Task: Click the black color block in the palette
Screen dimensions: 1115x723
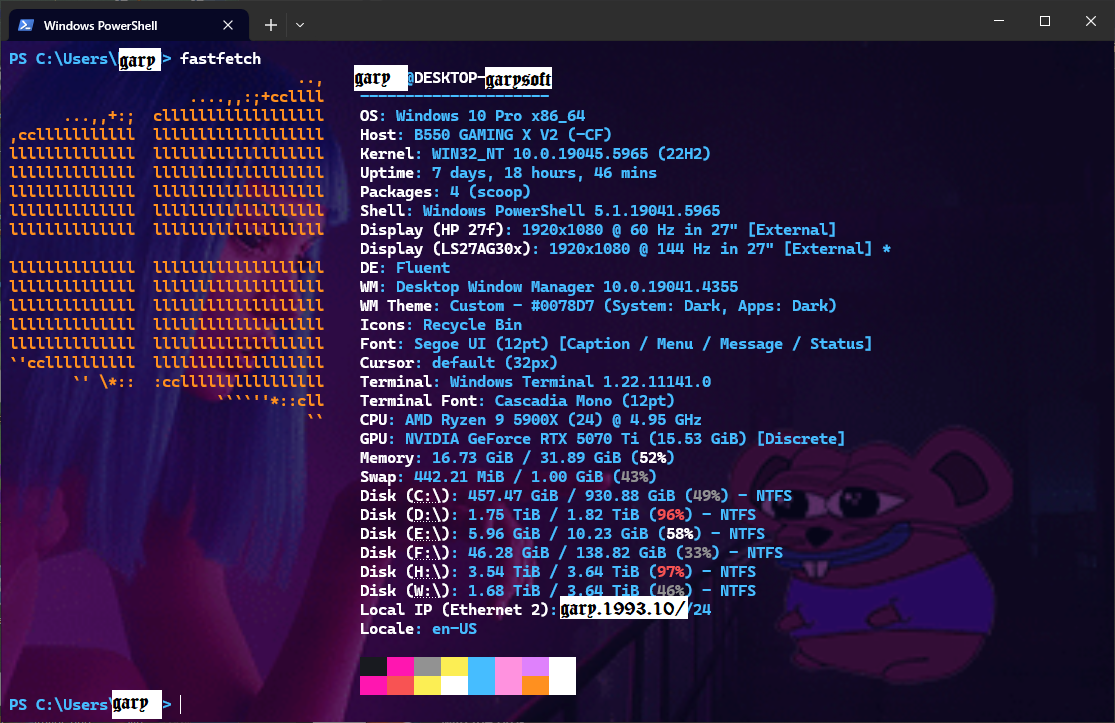Action: (373, 666)
